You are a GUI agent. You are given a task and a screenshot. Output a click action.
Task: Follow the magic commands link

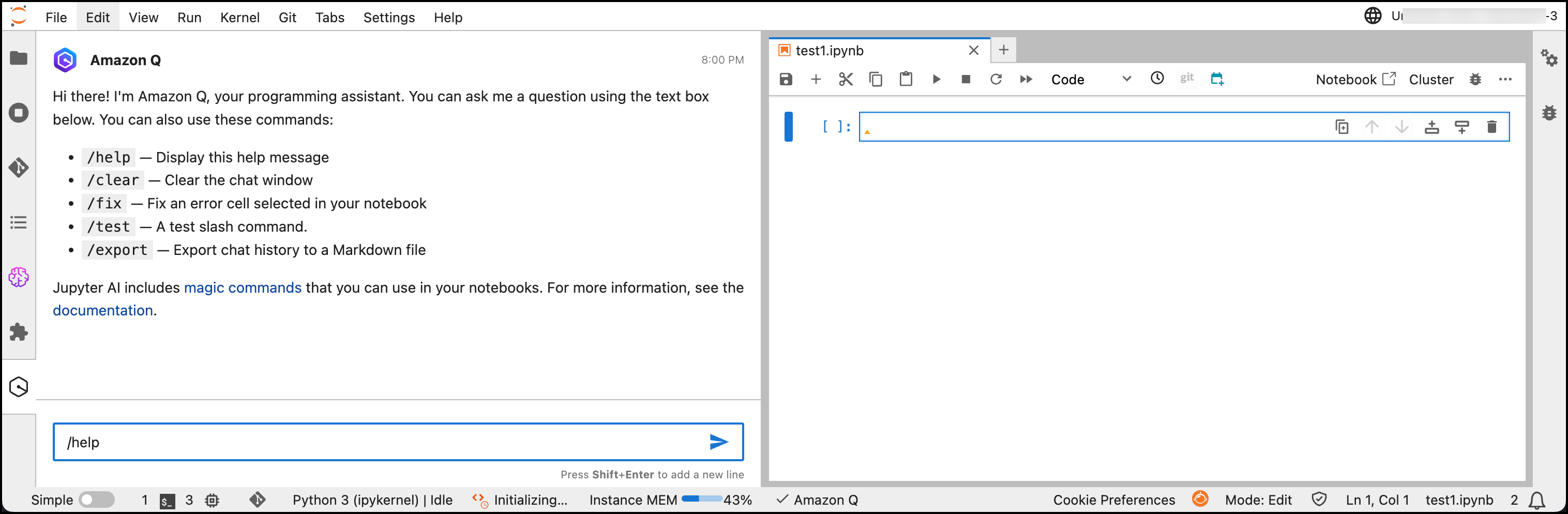[242, 287]
